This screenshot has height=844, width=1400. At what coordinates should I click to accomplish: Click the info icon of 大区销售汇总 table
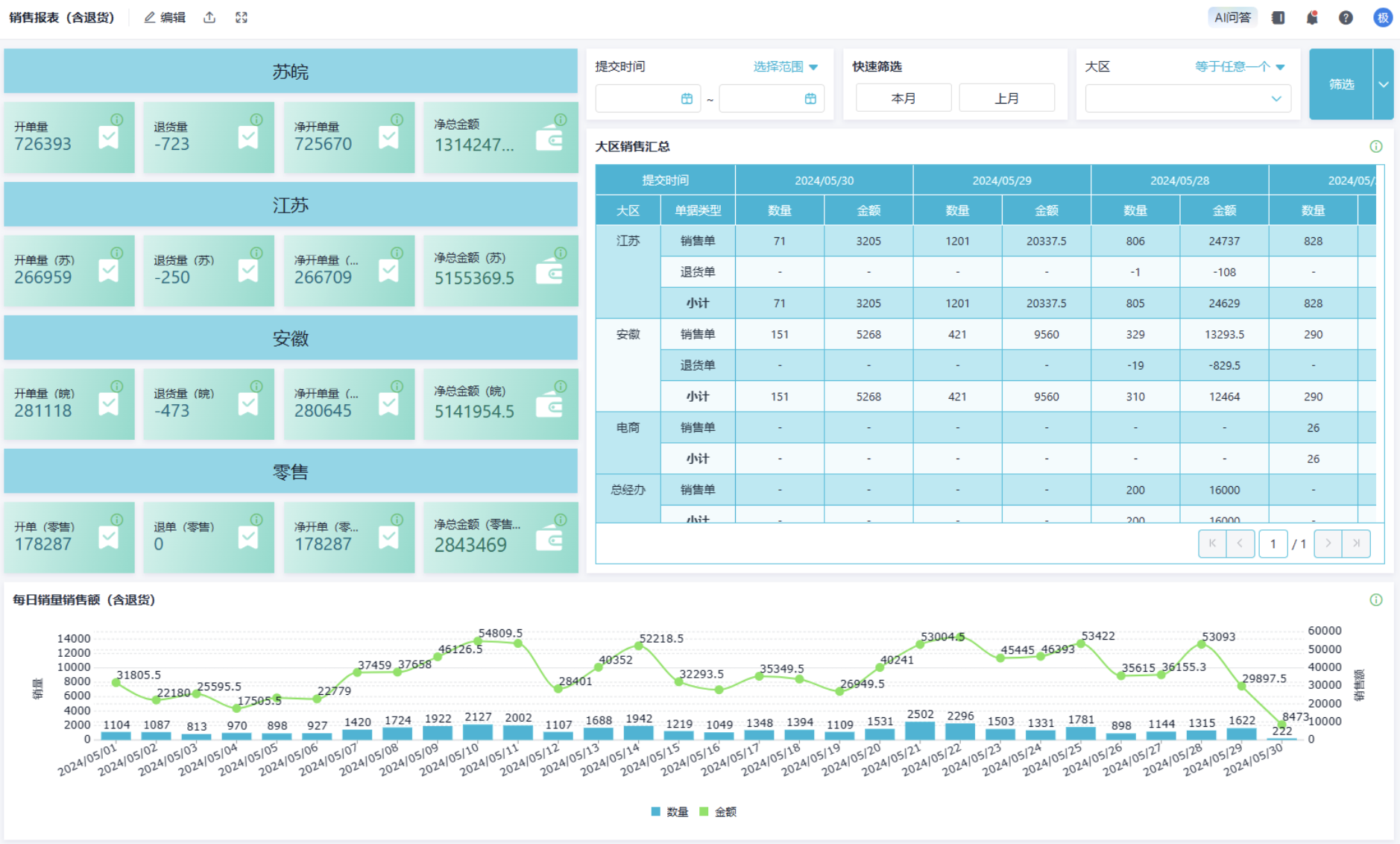coord(1376,146)
